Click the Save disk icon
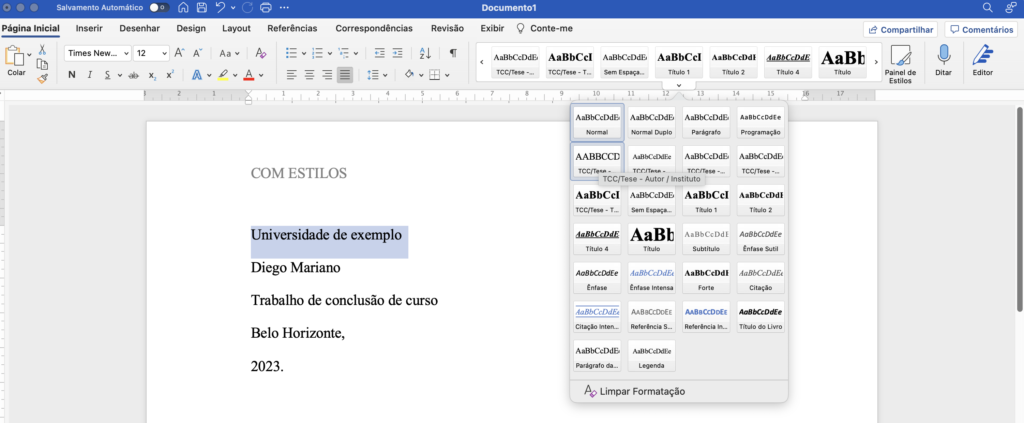This screenshot has height=423, width=1024. pyautogui.click(x=203, y=8)
